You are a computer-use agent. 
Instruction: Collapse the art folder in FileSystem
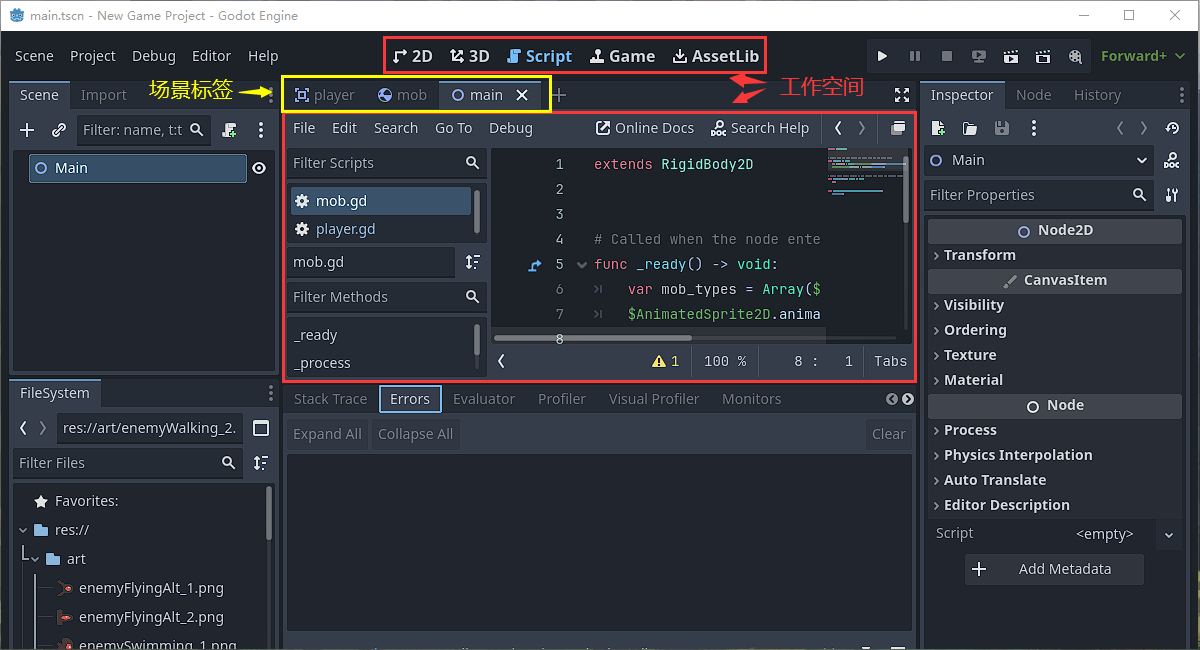pos(34,559)
